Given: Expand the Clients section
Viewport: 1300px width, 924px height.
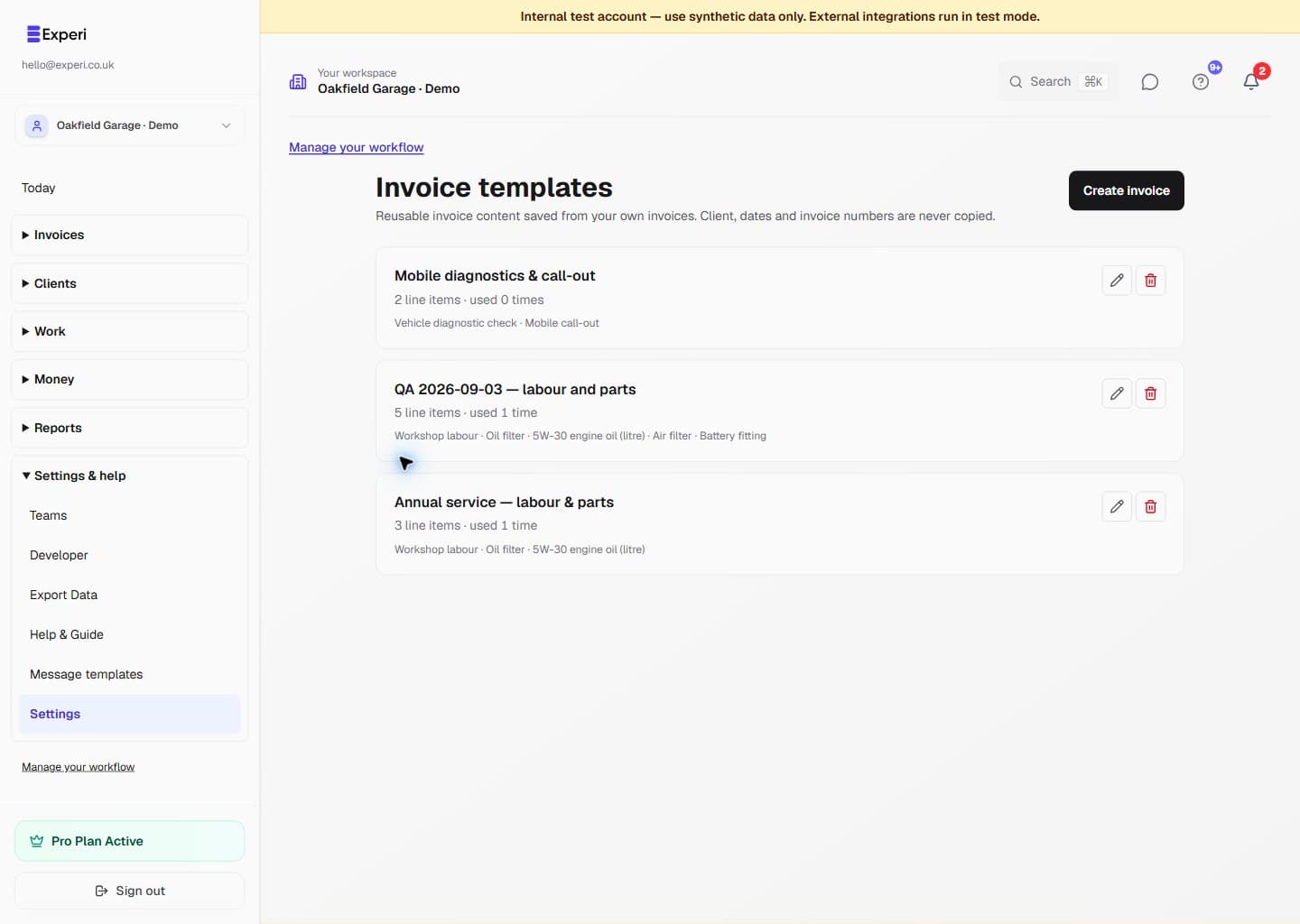Looking at the screenshot, I should (x=129, y=283).
